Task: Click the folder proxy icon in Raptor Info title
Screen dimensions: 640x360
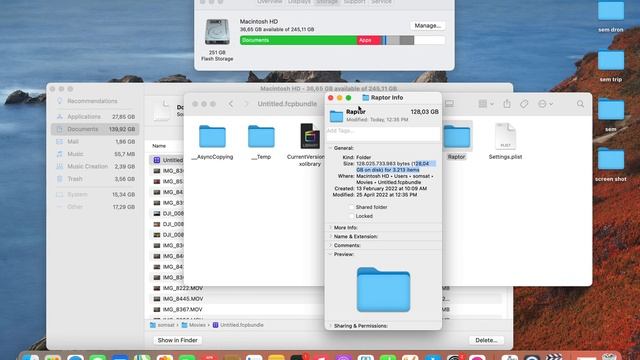Action: 366,98
